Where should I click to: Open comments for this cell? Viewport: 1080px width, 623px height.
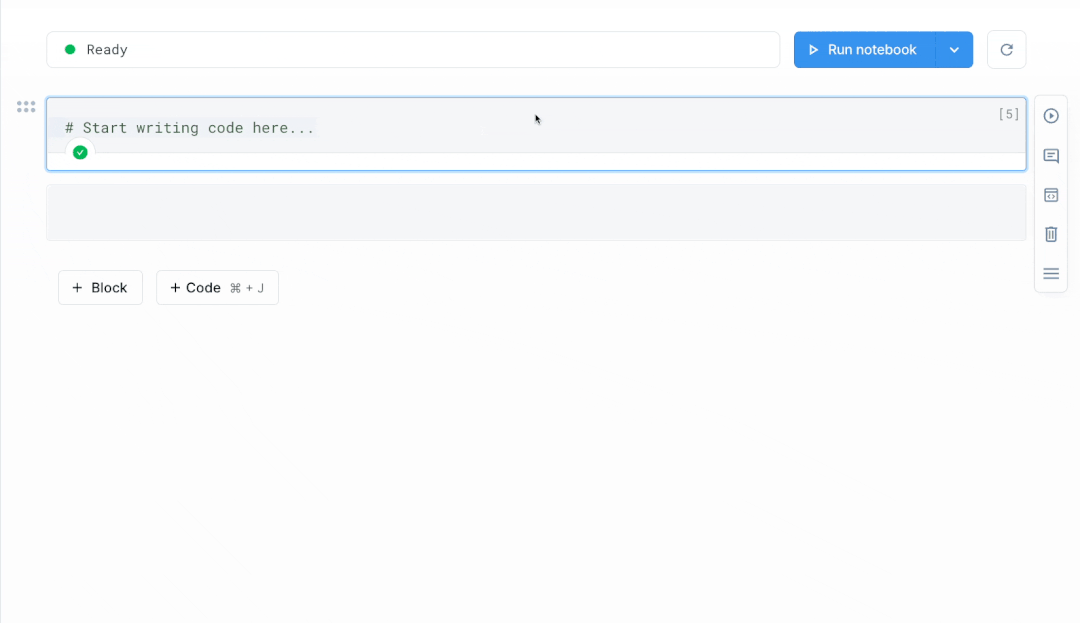coord(1051,156)
